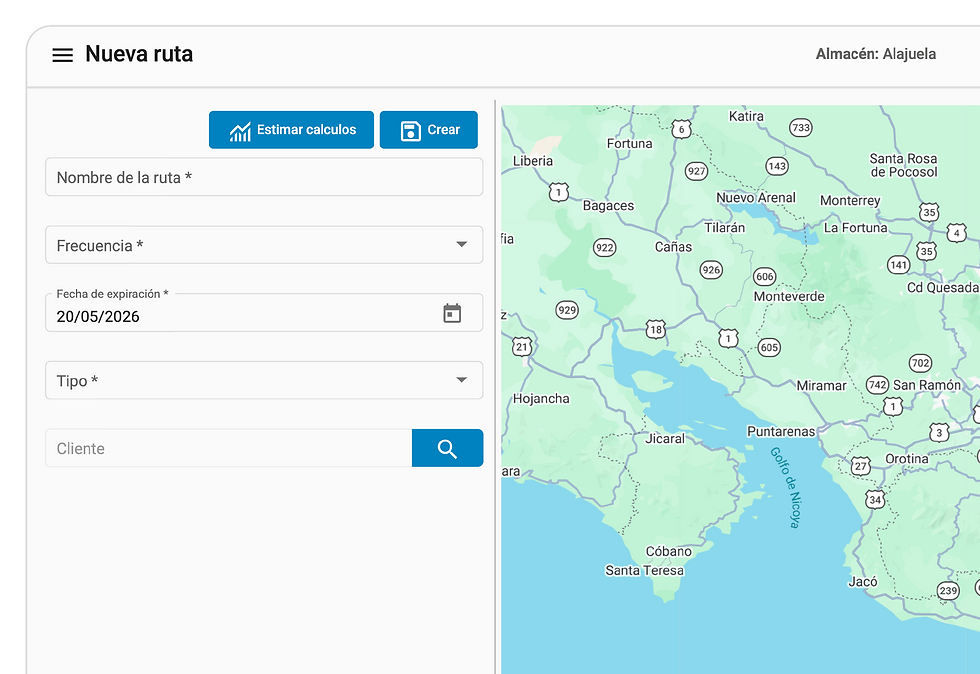Click route 1 shield near Liberia on map
Screen dimensions: 980x674
click(x=559, y=192)
